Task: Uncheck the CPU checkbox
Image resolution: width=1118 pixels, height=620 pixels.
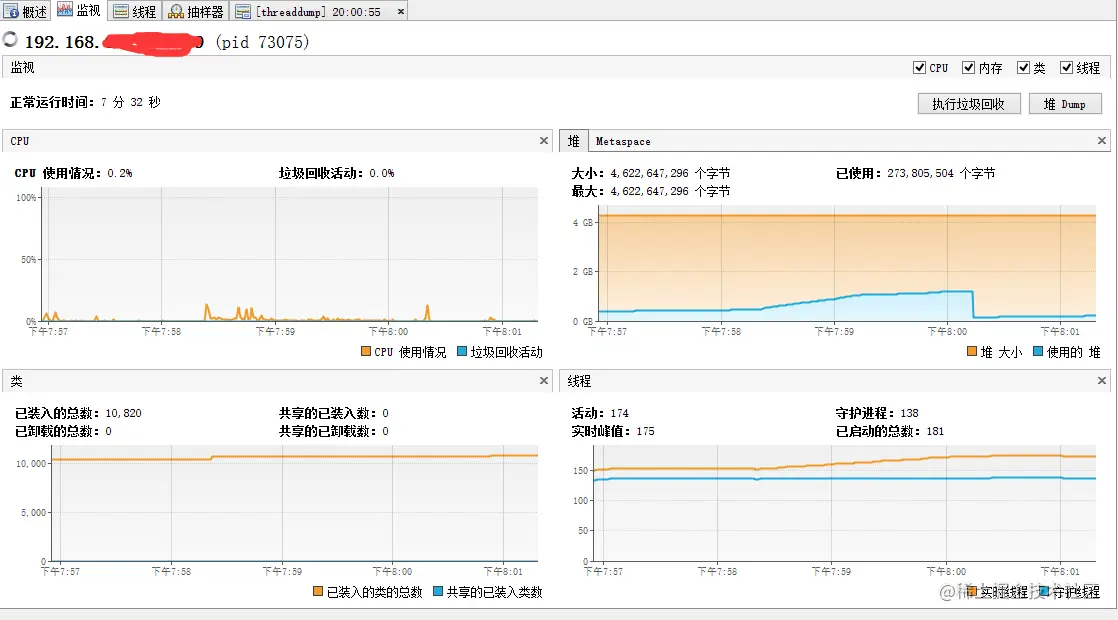Action: point(920,68)
